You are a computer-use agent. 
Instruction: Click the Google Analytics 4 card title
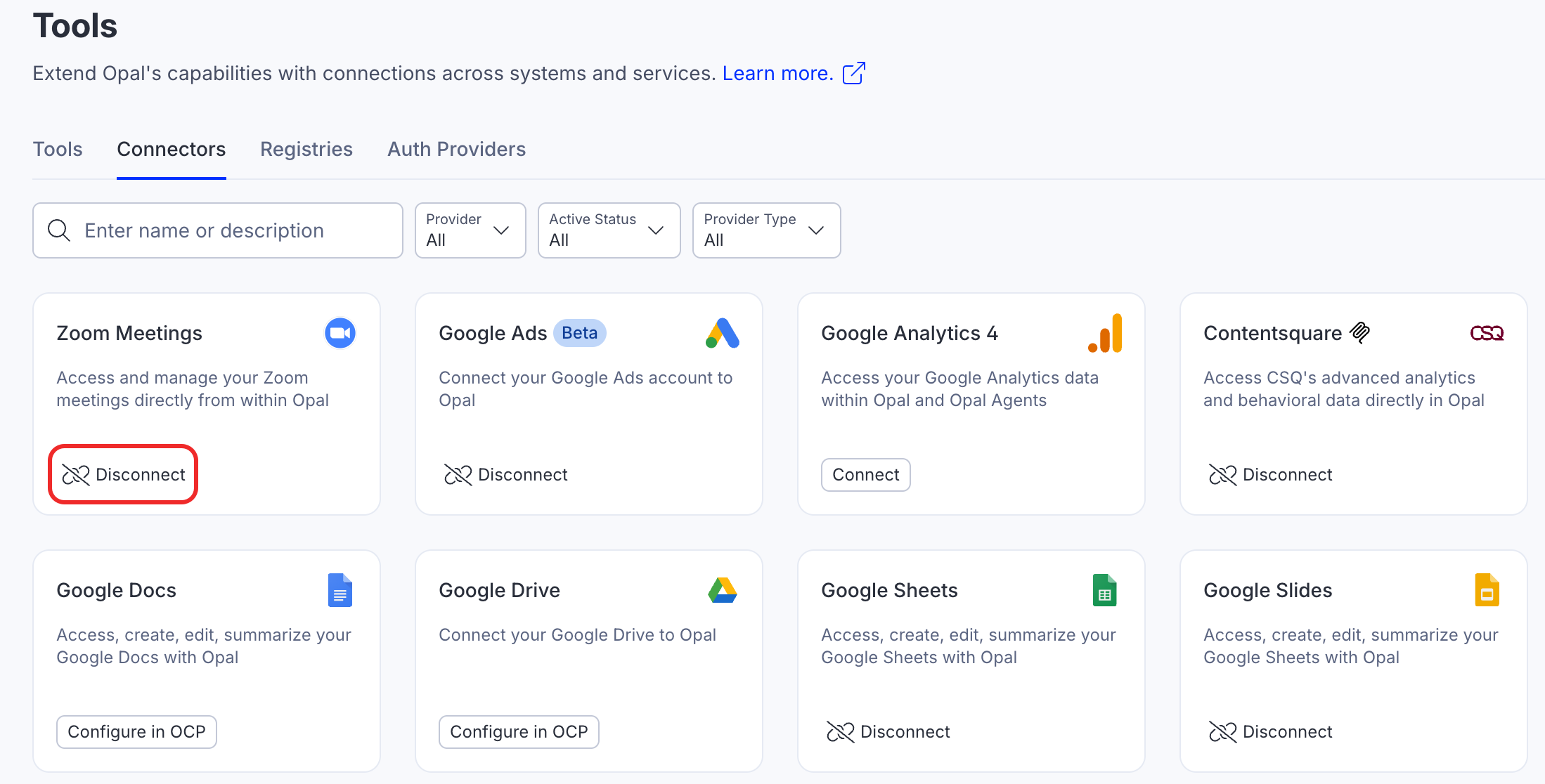(910, 333)
